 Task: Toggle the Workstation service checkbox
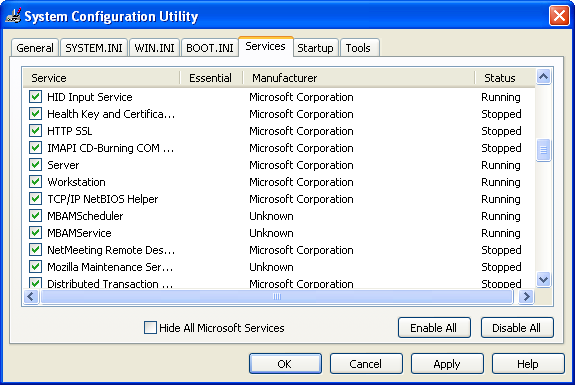pos(36,182)
